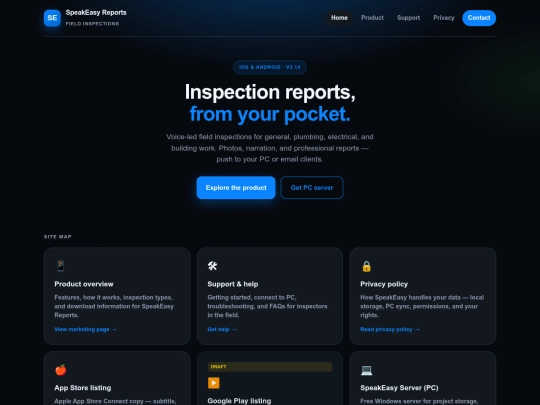Click the lock icon in Privacy policy card
Screen dimensions: 540x405
366,266
